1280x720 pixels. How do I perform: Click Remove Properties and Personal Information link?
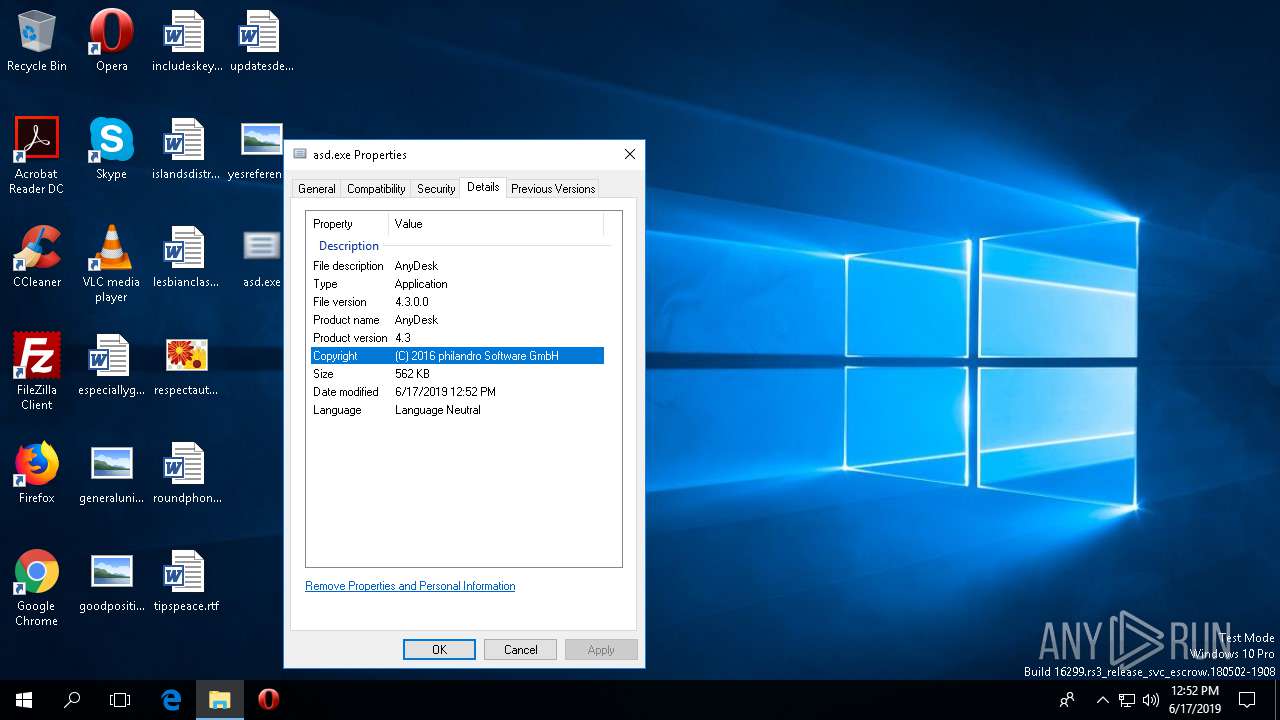pyautogui.click(x=410, y=586)
